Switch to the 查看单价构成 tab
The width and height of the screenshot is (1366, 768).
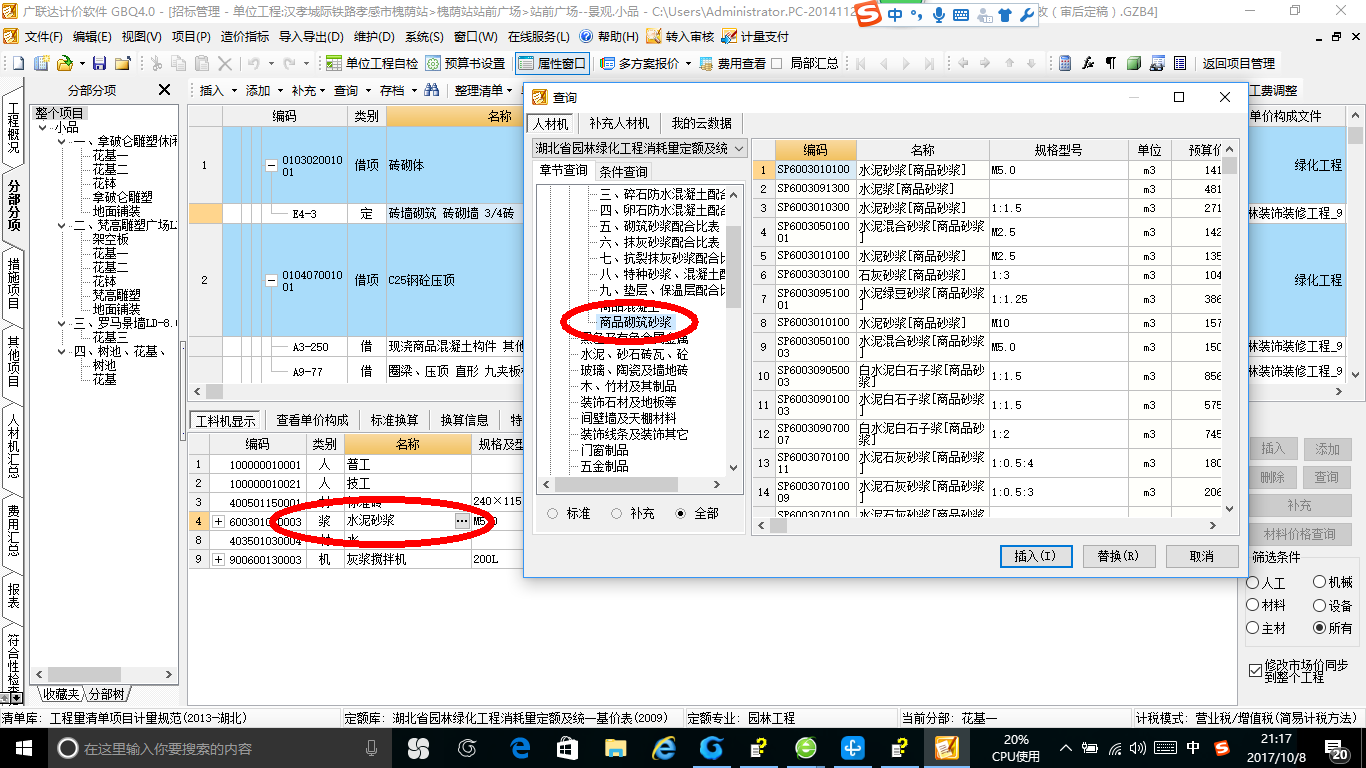[x=312, y=419]
